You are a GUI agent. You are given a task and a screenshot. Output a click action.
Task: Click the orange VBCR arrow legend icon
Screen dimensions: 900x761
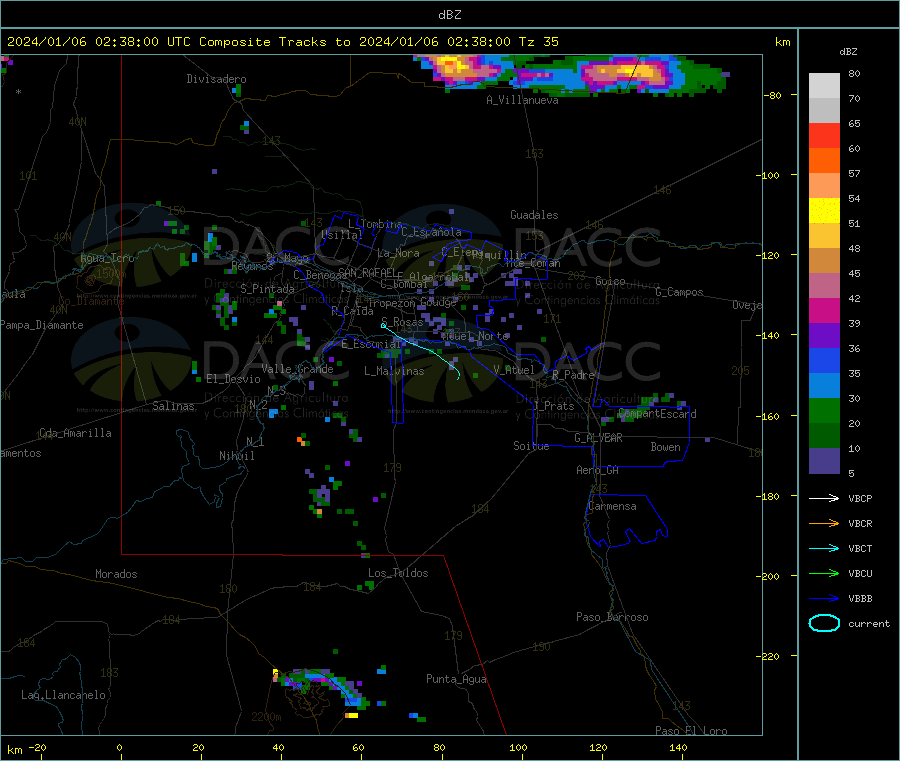pyautogui.click(x=824, y=523)
